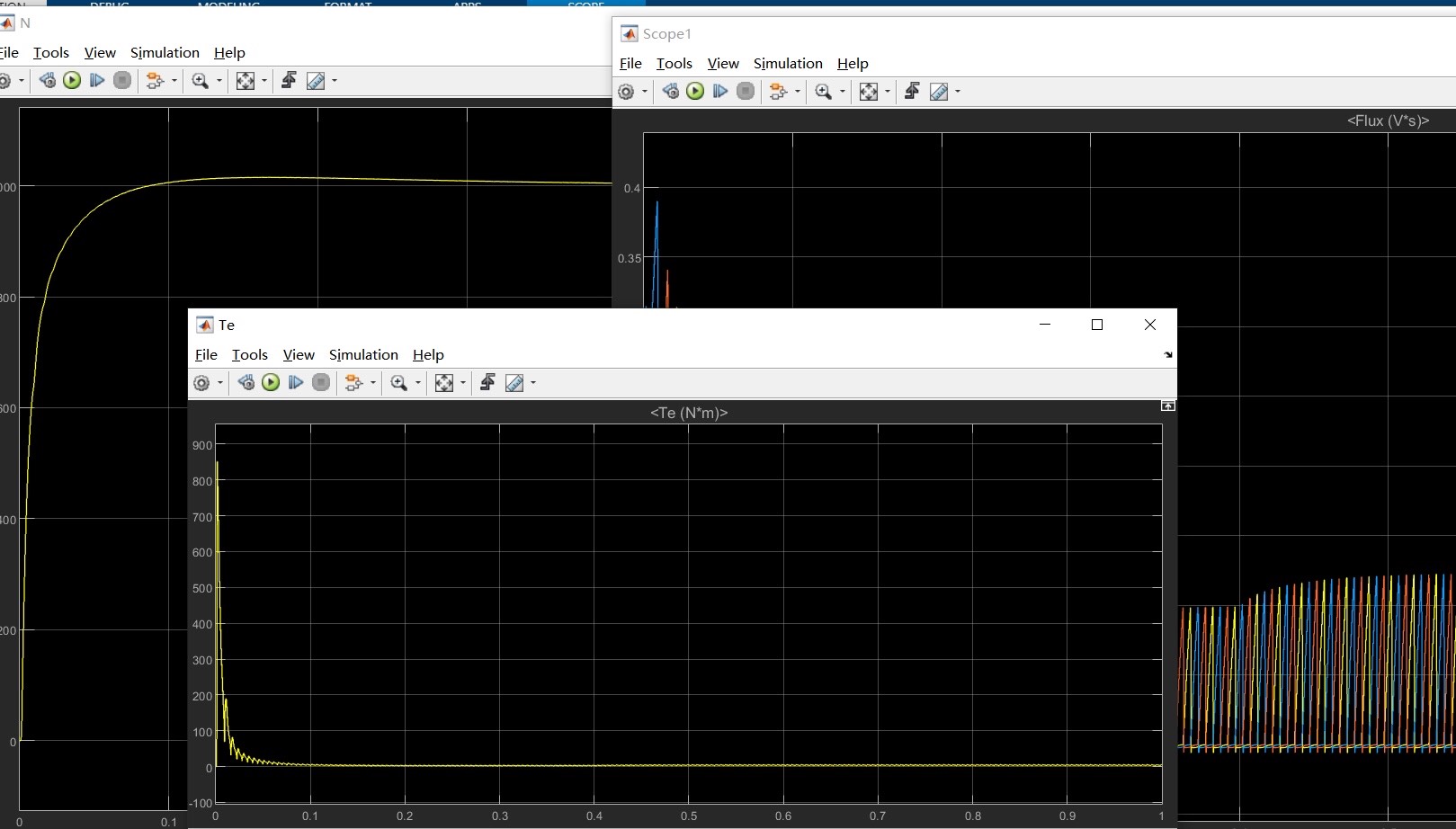Screen dimensions: 1456x829
Task: Open View menu in Te window
Action: pyautogui.click(x=299, y=354)
